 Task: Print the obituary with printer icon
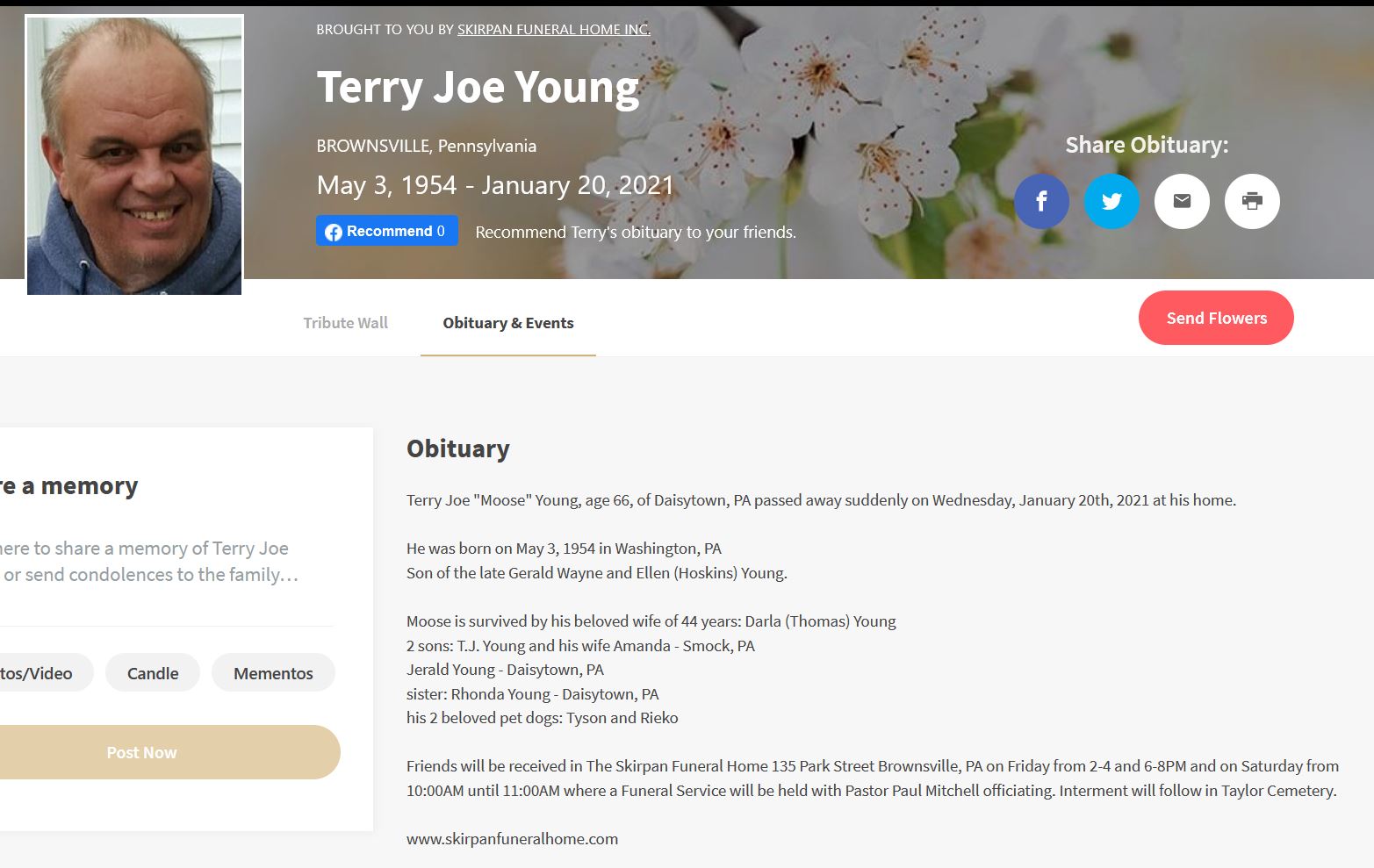(1252, 201)
